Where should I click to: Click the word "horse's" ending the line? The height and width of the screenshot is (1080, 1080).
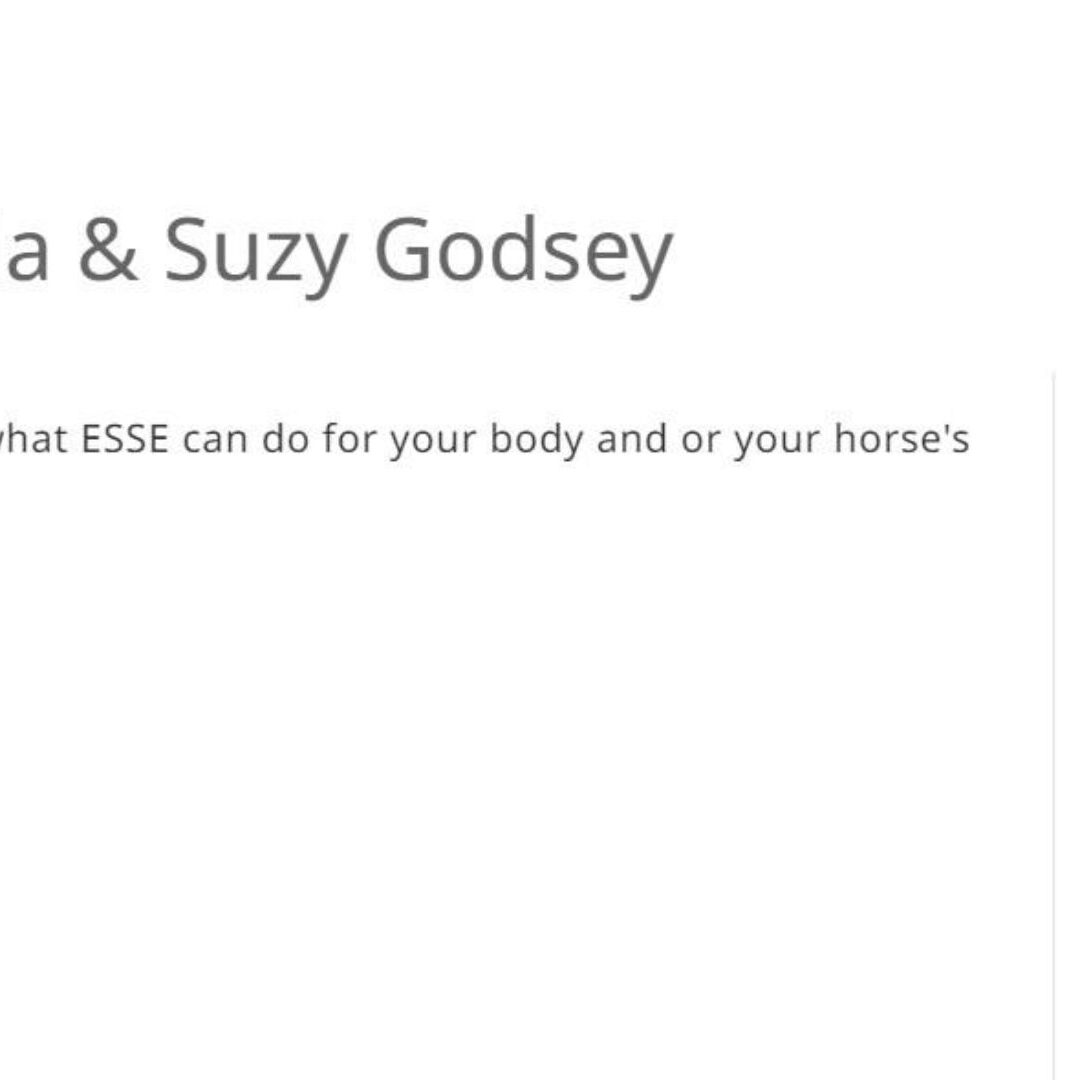[x=901, y=440]
